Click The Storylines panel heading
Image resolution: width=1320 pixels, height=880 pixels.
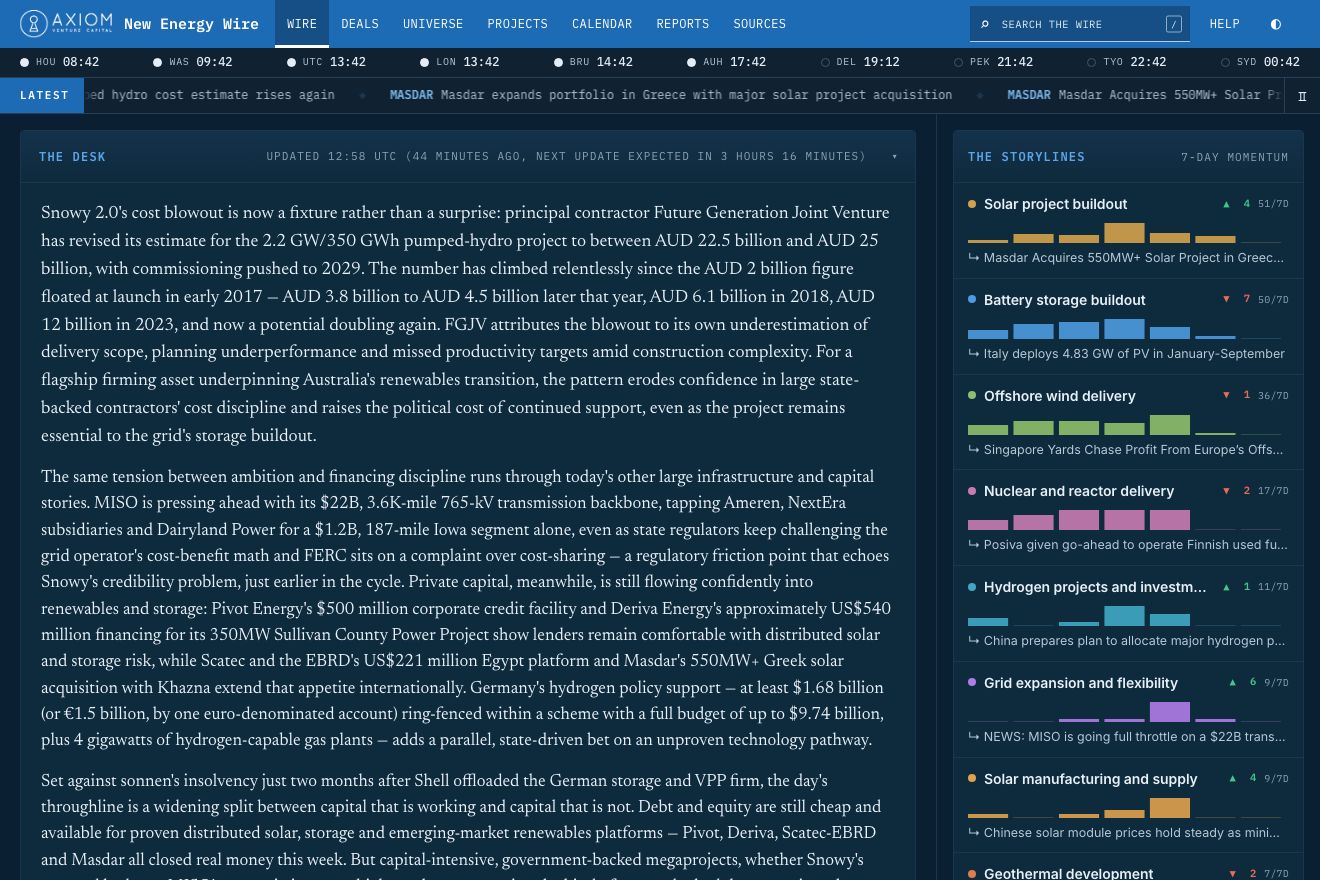click(x=1026, y=157)
